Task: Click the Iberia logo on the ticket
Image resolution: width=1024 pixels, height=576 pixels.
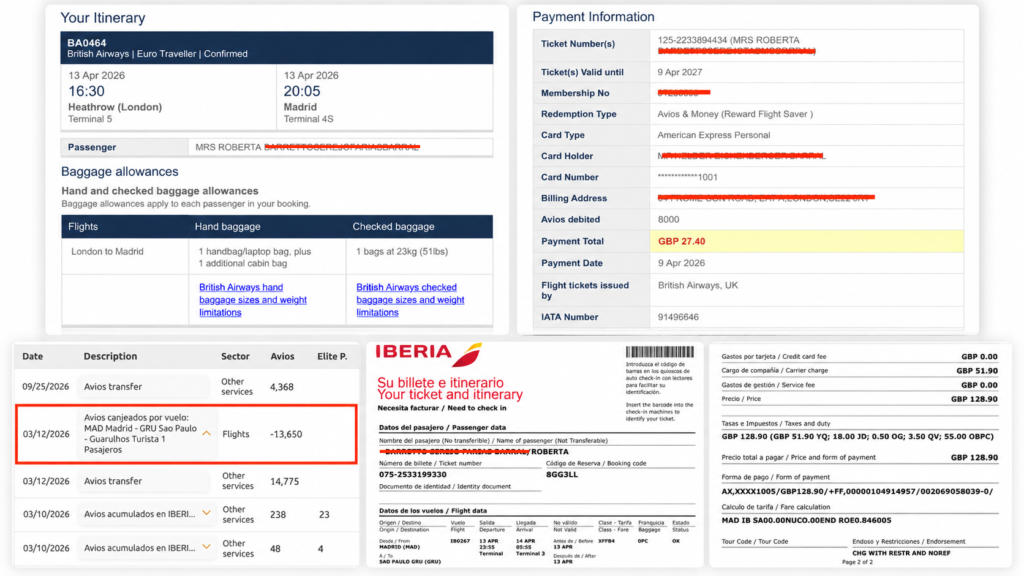Action: 428,354
